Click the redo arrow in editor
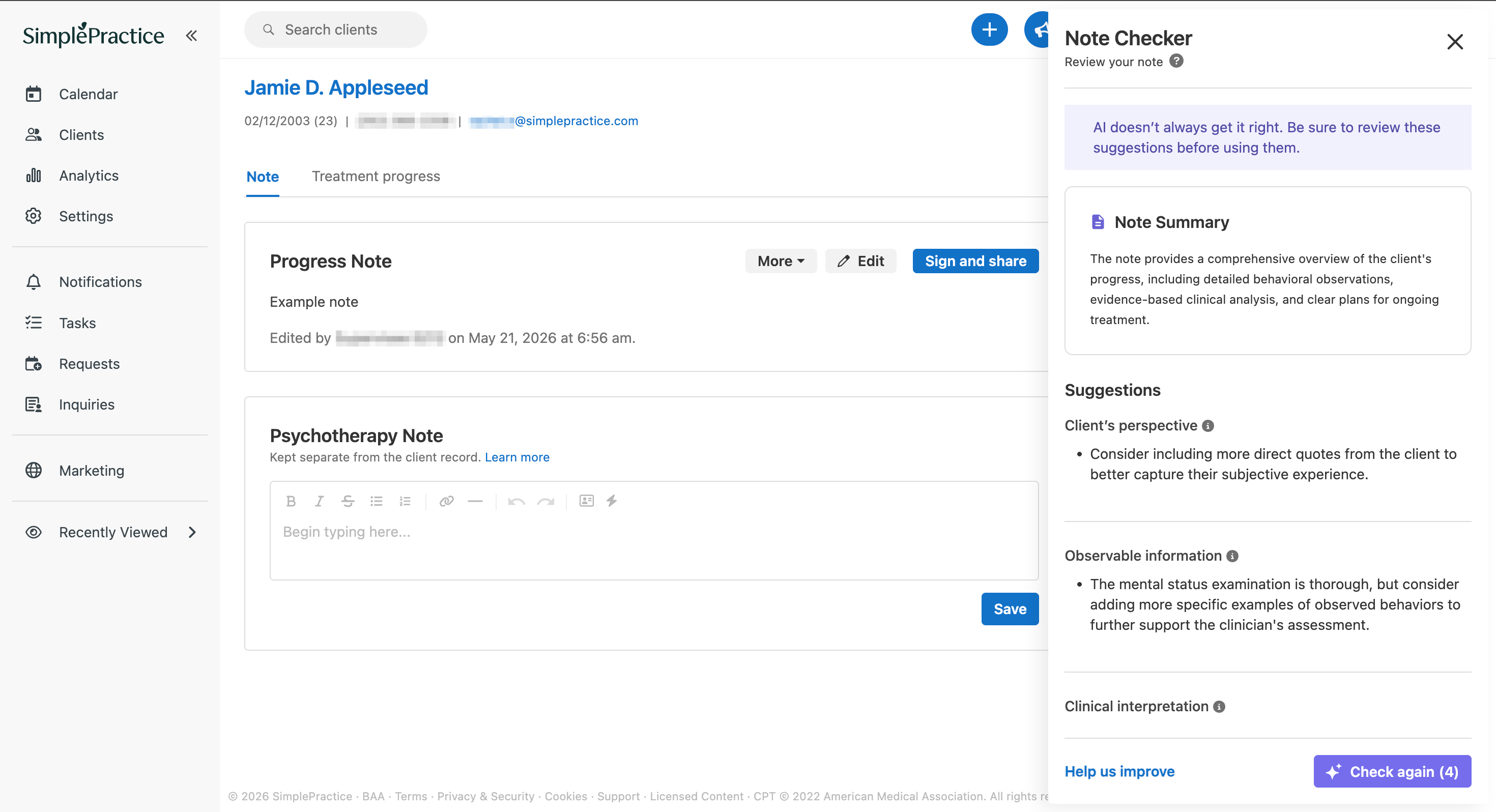The width and height of the screenshot is (1496, 812). (x=545, y=501)
